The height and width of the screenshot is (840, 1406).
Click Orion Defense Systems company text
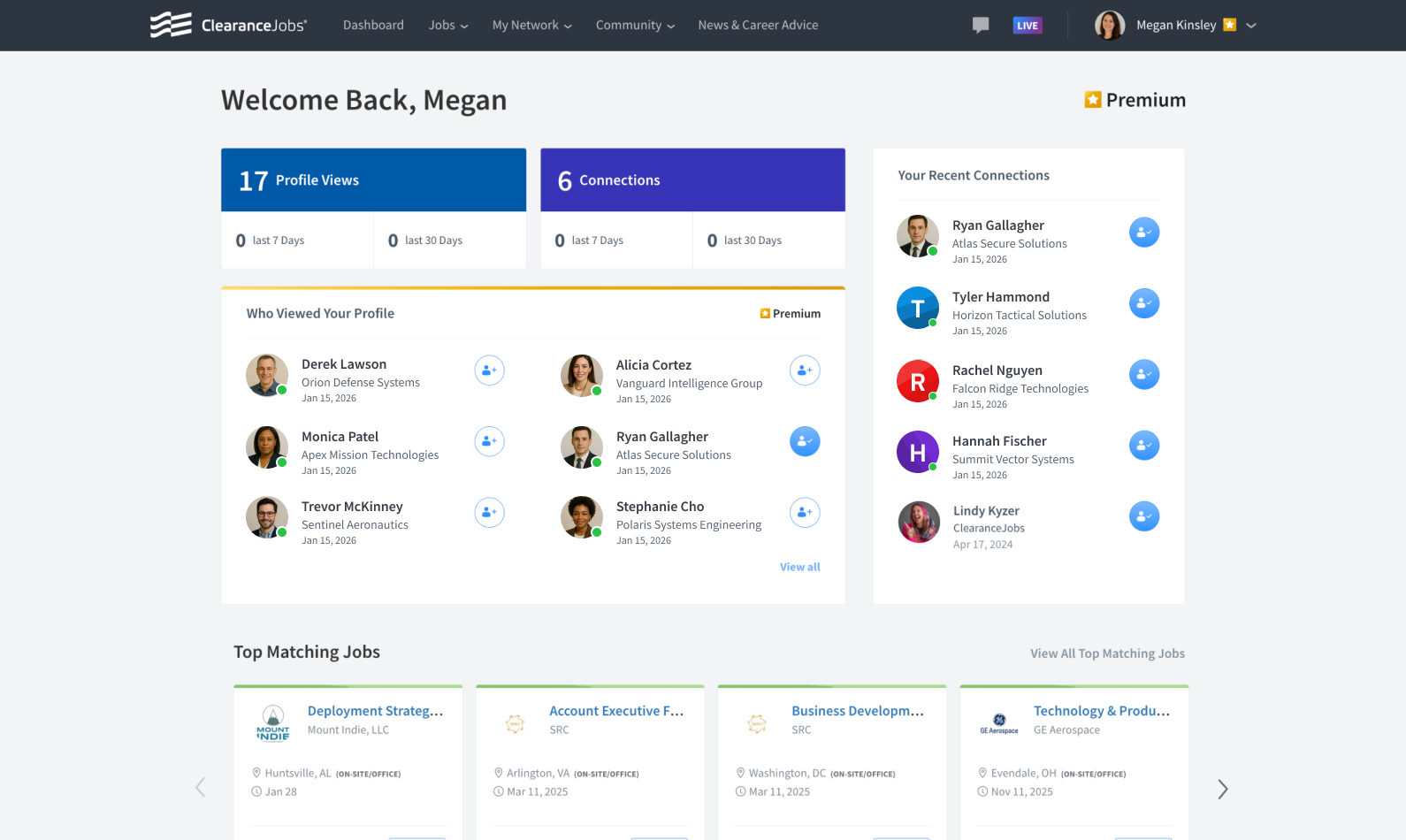[x=361, y=383]
